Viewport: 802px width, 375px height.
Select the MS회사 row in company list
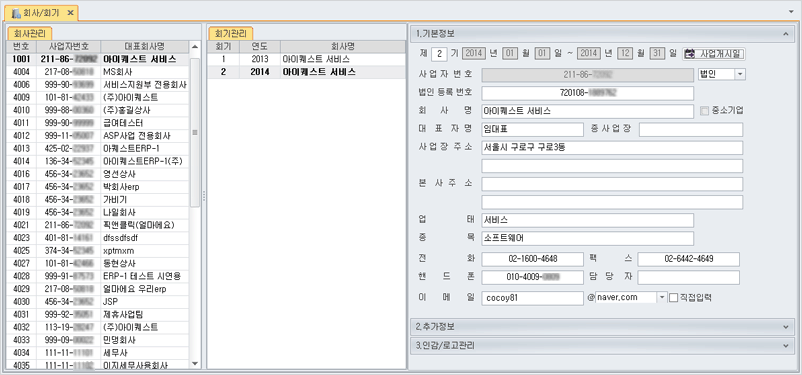coord(98,72)
